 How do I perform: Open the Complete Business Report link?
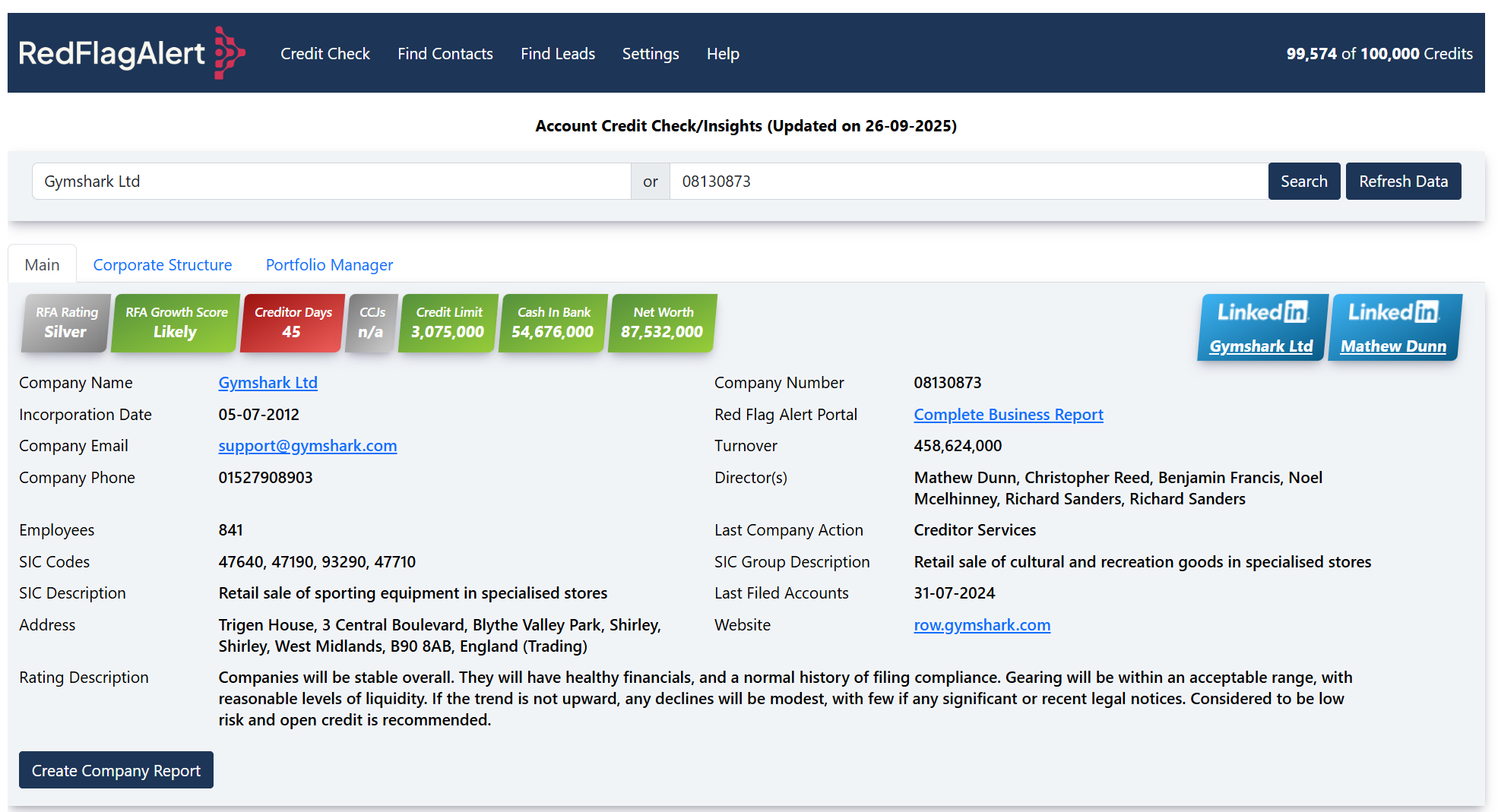(x=1009, y=415)
